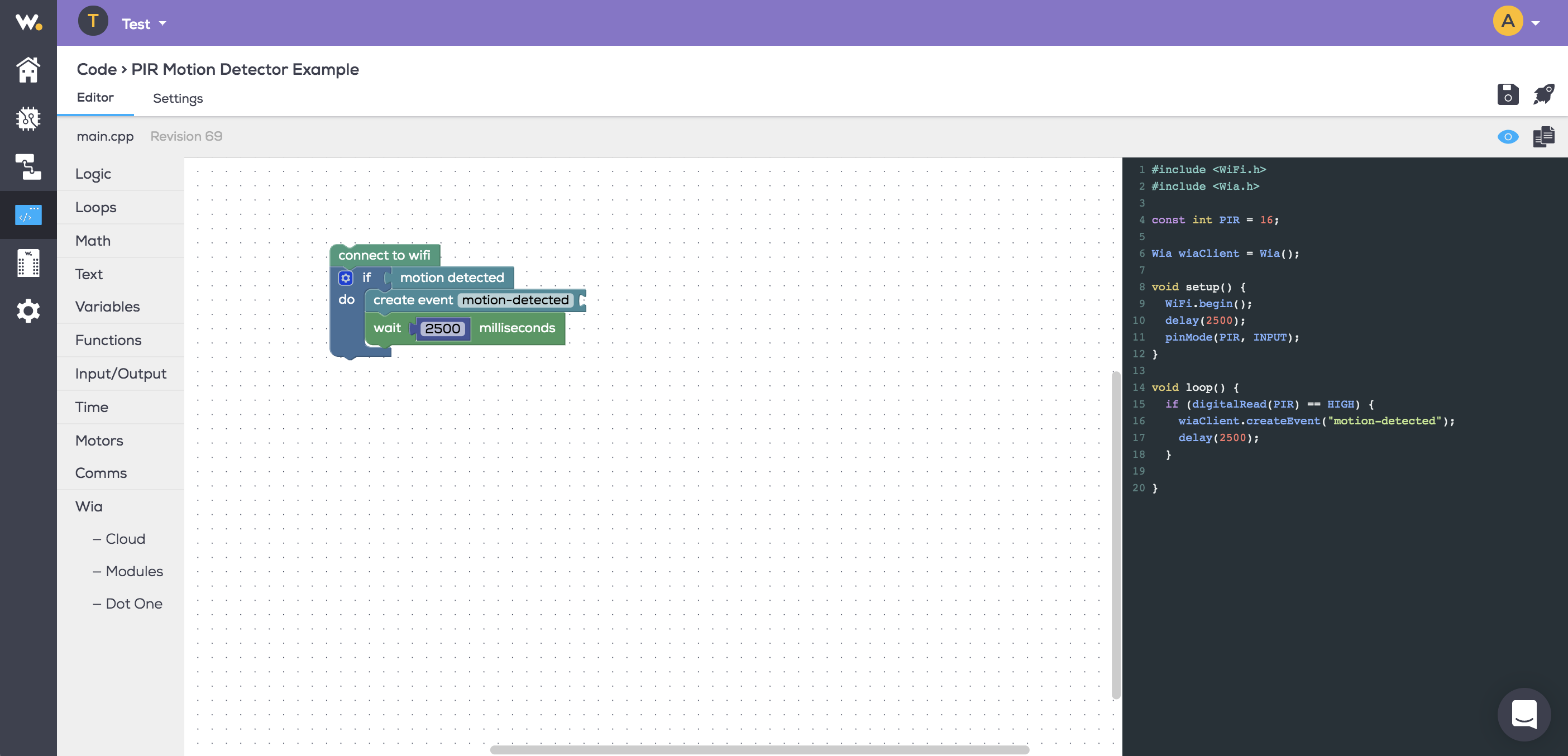Click the Wia wiaClient = Wia() code line
This screenshot has height=756, width=1568.
click(1225, 253)
